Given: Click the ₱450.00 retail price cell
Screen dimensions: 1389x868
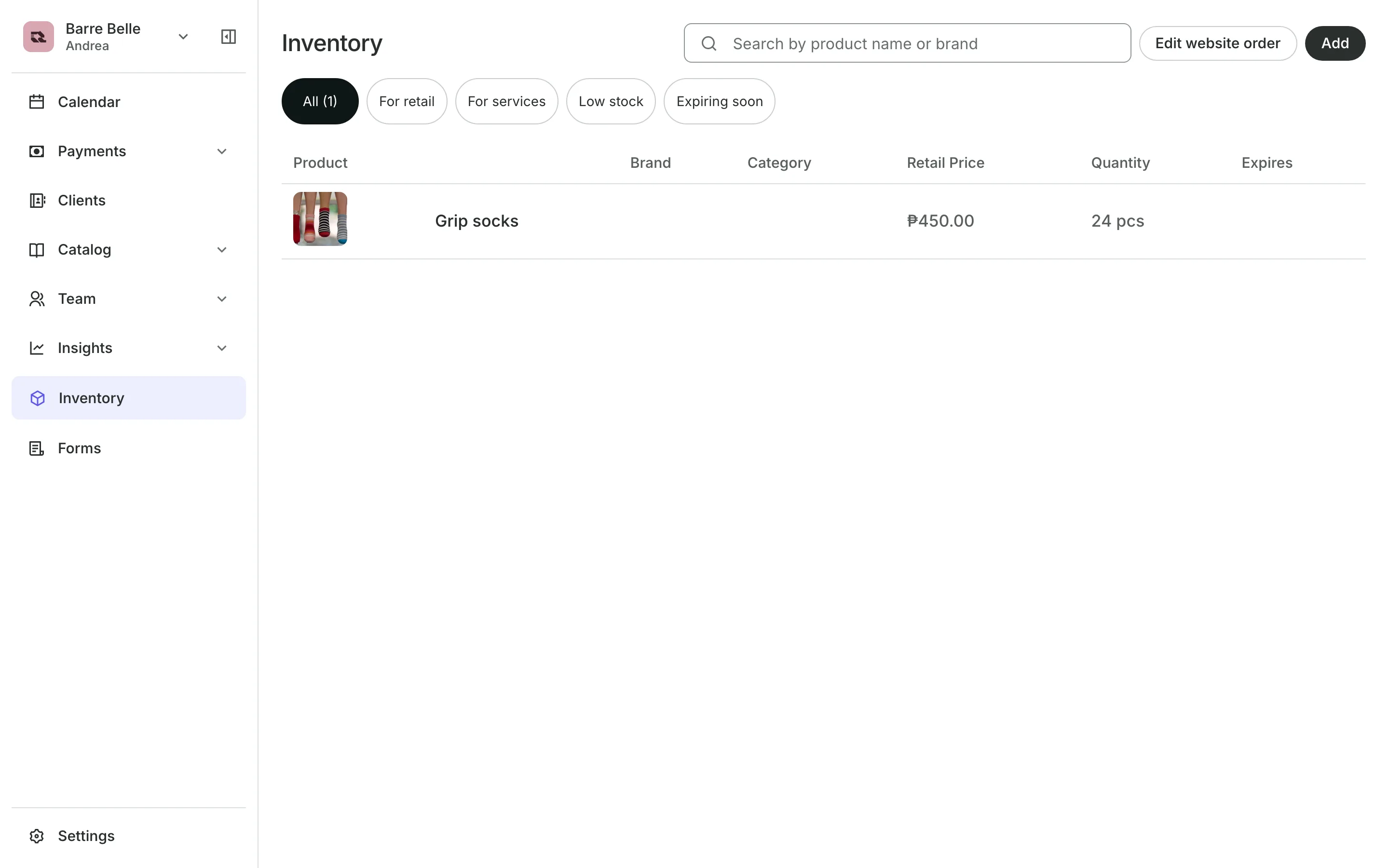Looking at the screenshot, I should point(940,221).
